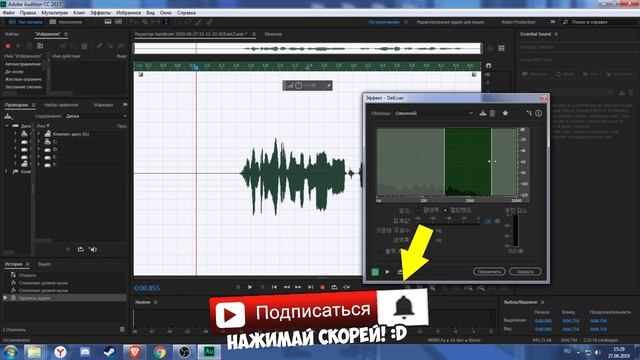
Task: Expand drive C: in media browser
Action: [39, 142]
